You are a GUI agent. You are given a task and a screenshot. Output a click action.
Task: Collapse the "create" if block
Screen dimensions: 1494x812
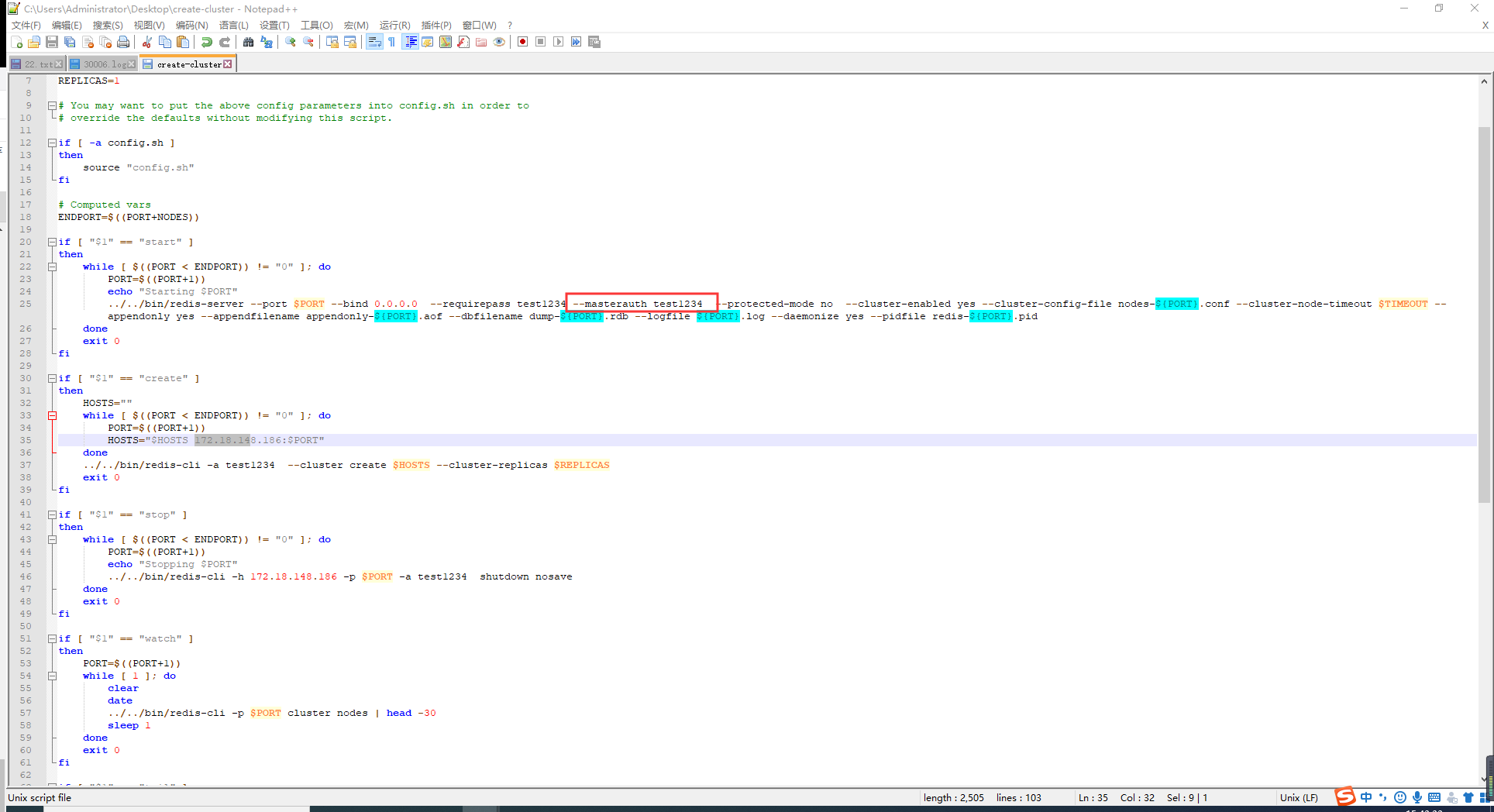tap(52, 378)
